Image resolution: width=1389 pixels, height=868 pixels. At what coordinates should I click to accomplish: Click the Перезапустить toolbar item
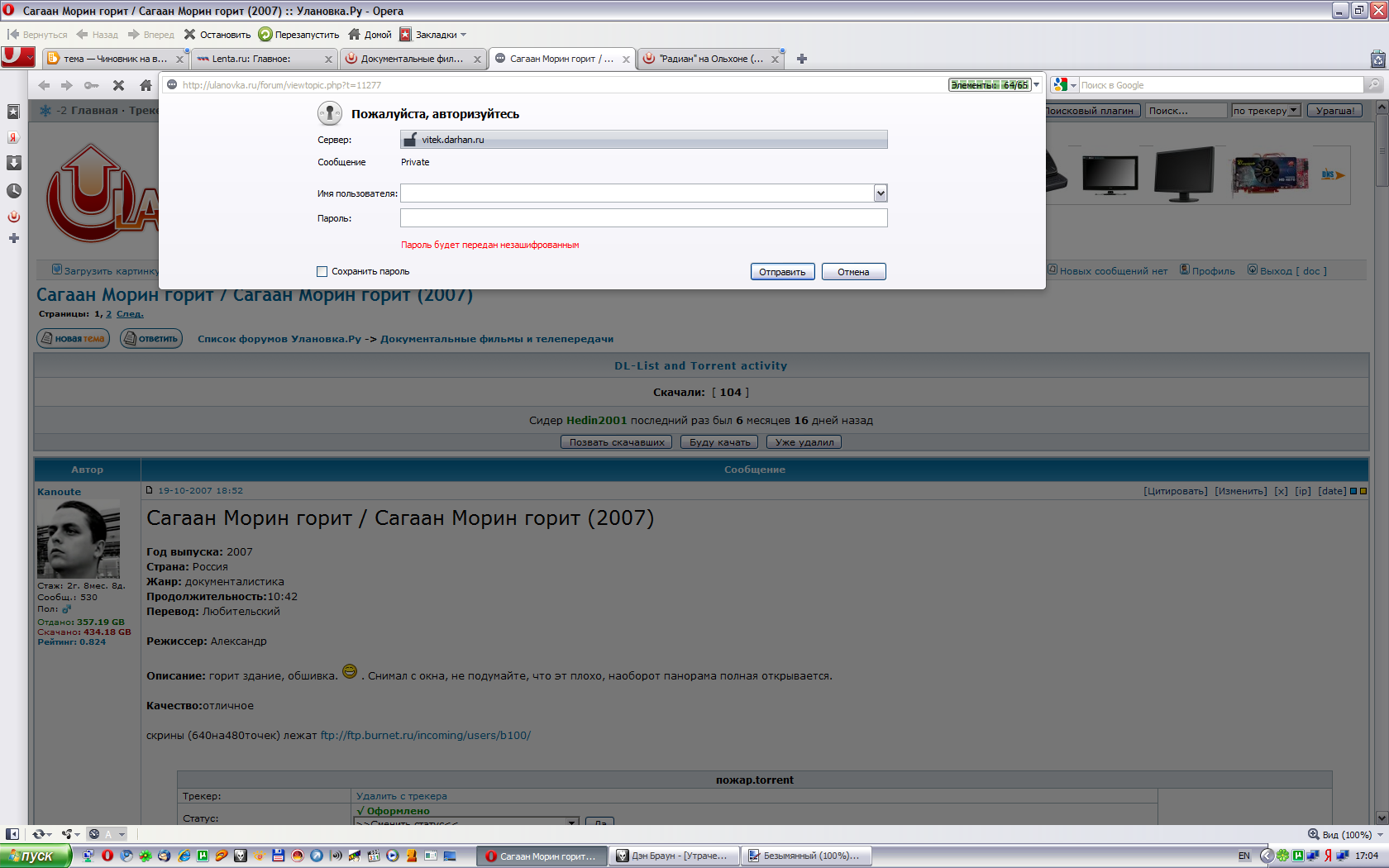coord(299,35)
